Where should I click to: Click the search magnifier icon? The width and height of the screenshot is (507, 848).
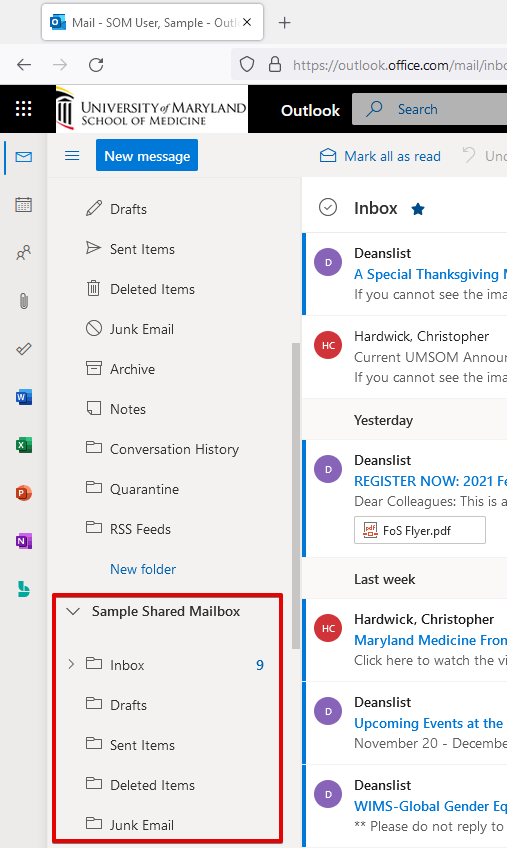[374, 109]
